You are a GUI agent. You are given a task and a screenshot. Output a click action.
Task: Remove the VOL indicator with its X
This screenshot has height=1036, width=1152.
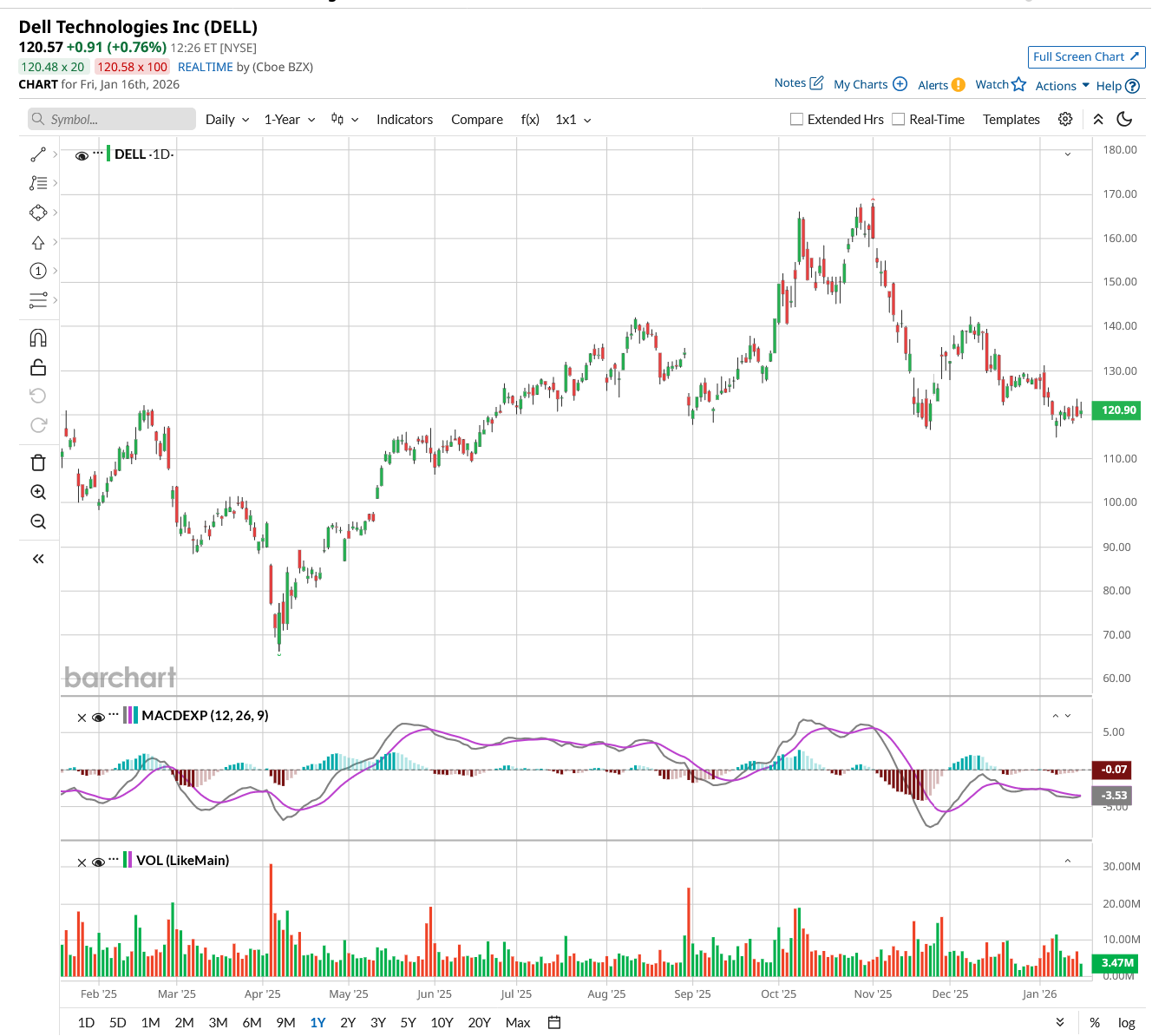click(x=82, y=862)
